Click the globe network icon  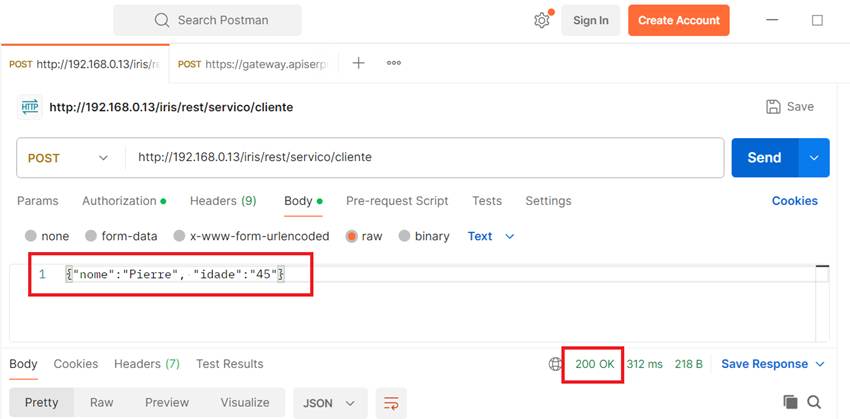[556, 364]
